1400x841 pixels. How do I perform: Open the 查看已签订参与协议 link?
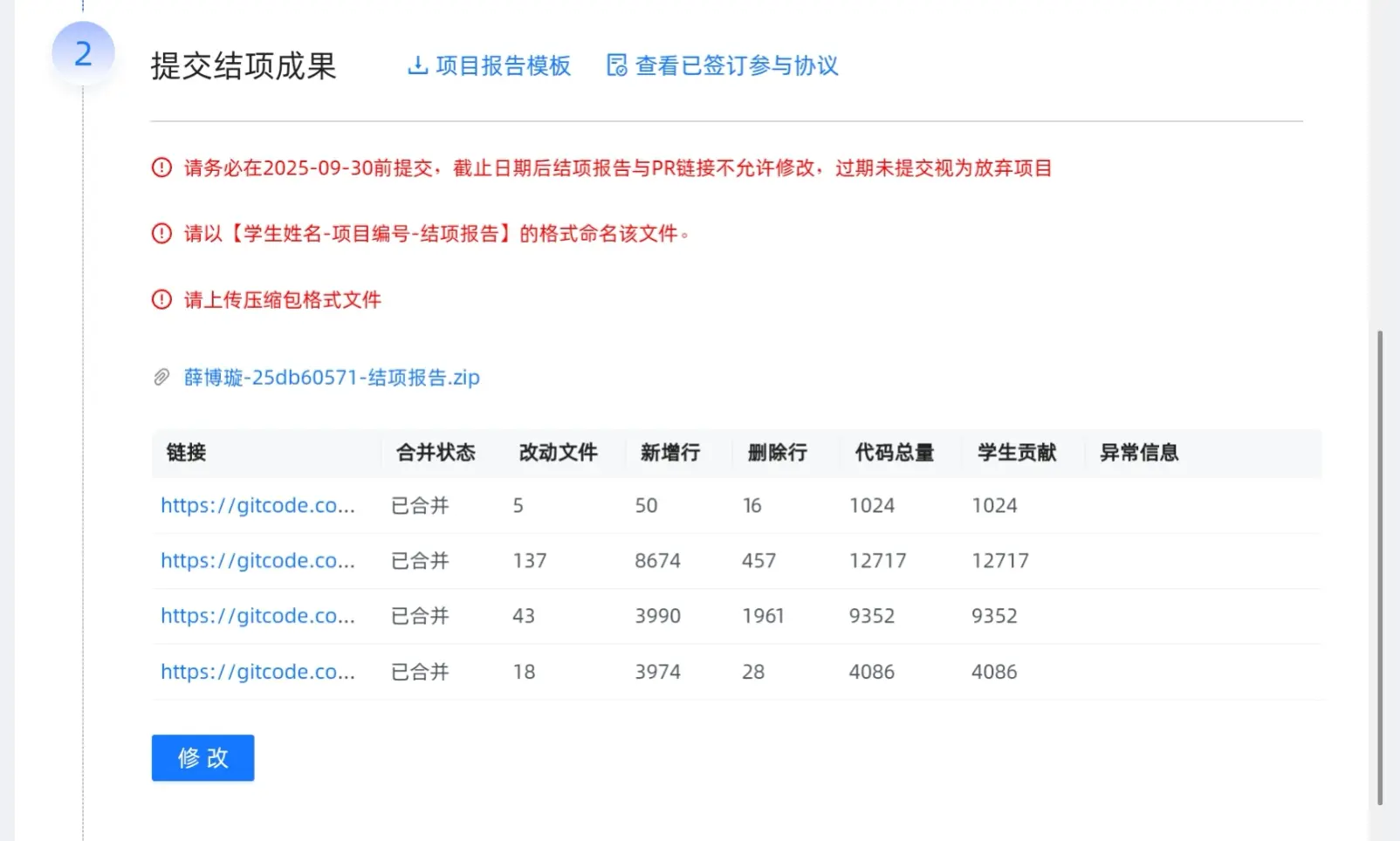[736, 65]
